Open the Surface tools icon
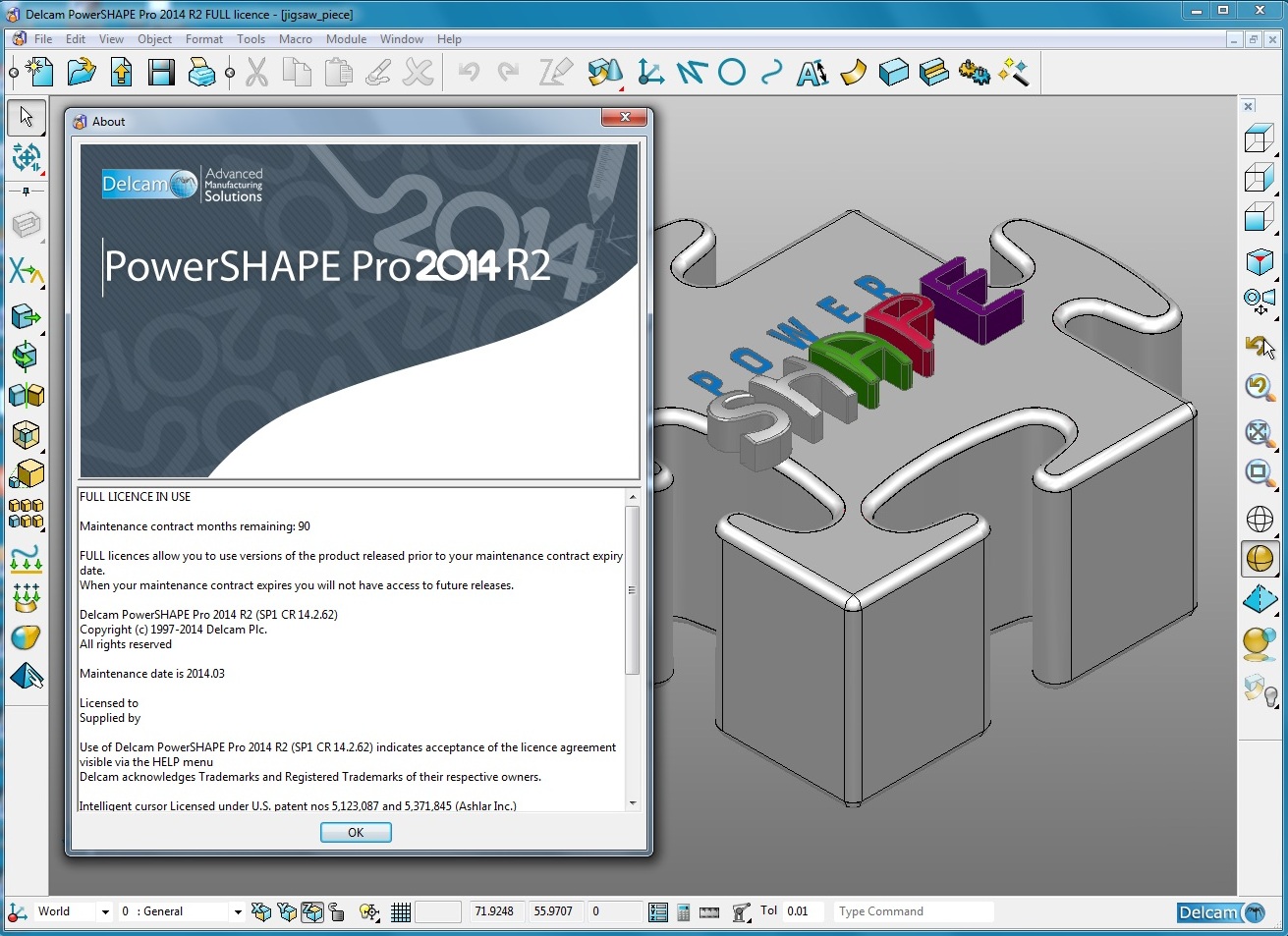The width and height of the screenshot is (1288, 936). point(853,73)
